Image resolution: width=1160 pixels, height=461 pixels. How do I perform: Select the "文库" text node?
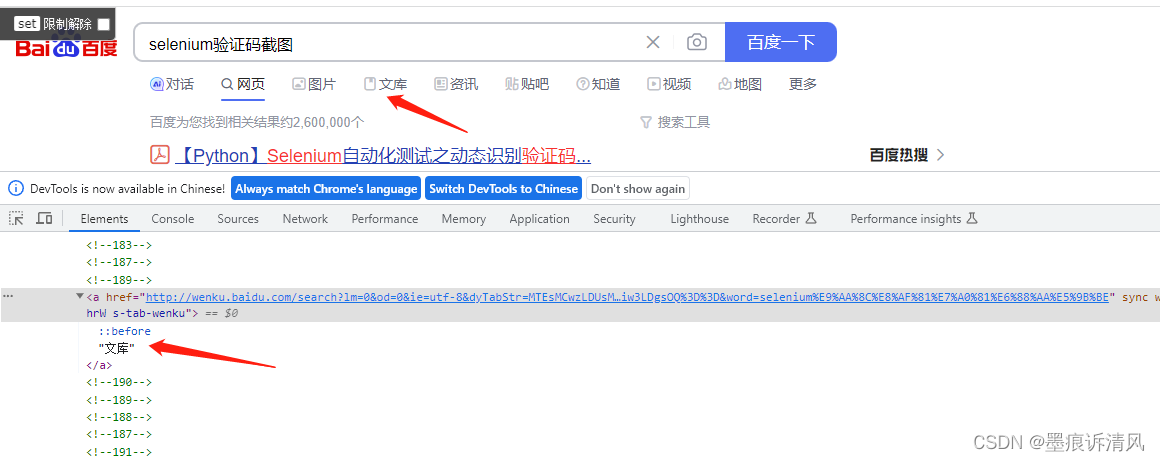[116, 348]
